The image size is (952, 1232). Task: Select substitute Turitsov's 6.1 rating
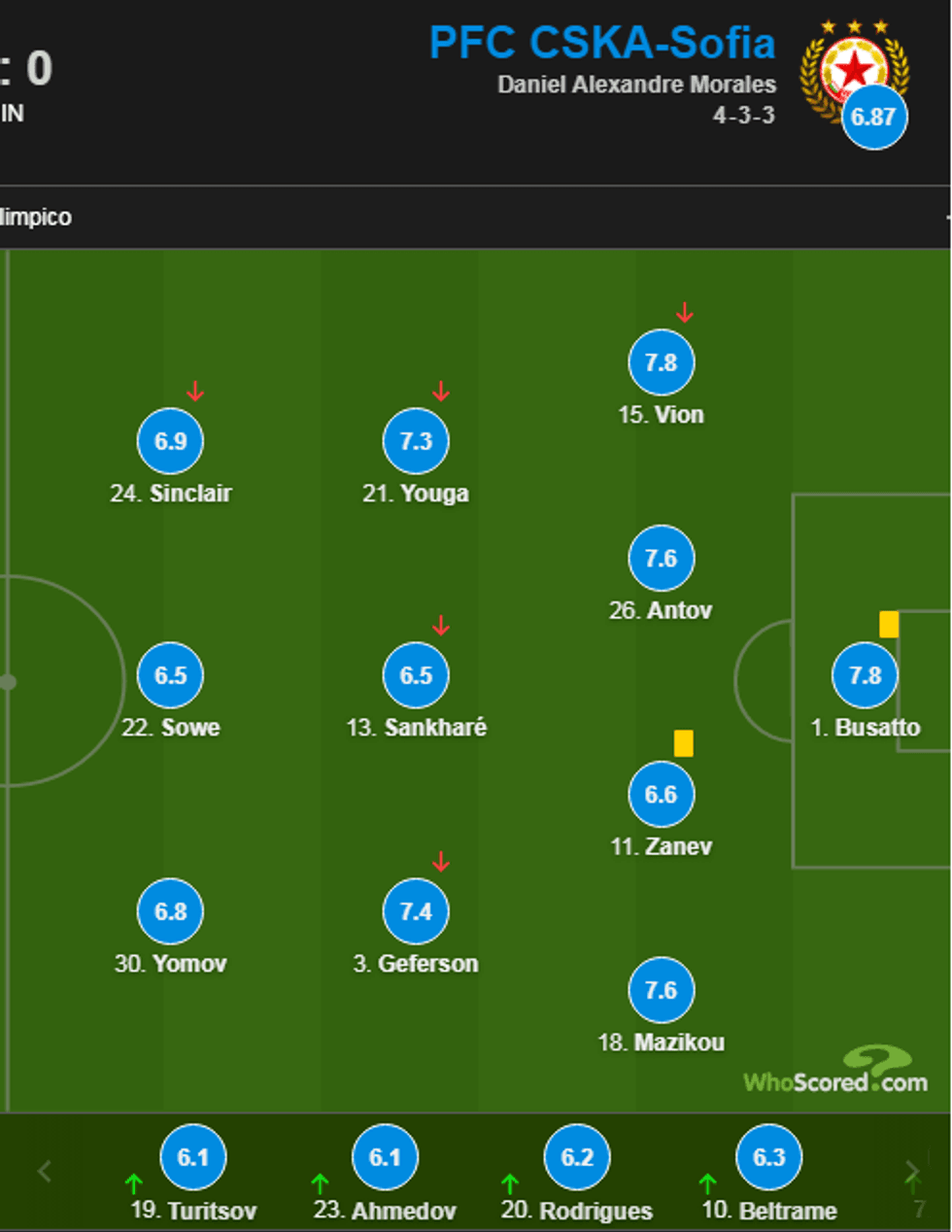pos(193,1157)
